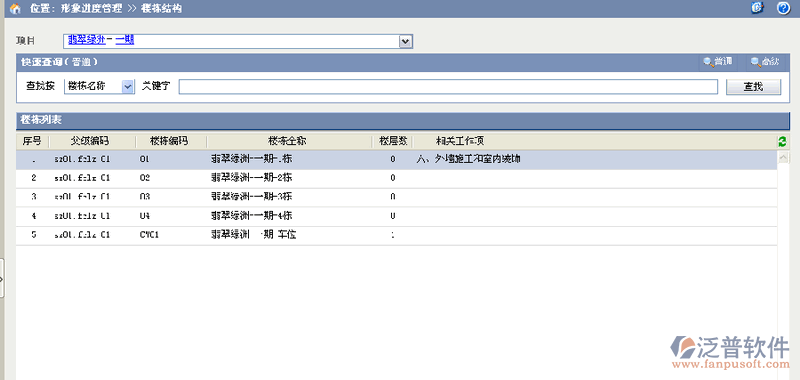Select row for 翡翠绿洲一期4栋
The height and width of the screenshot is (380, 800).
pyautogui.click(x=396, y=216)
